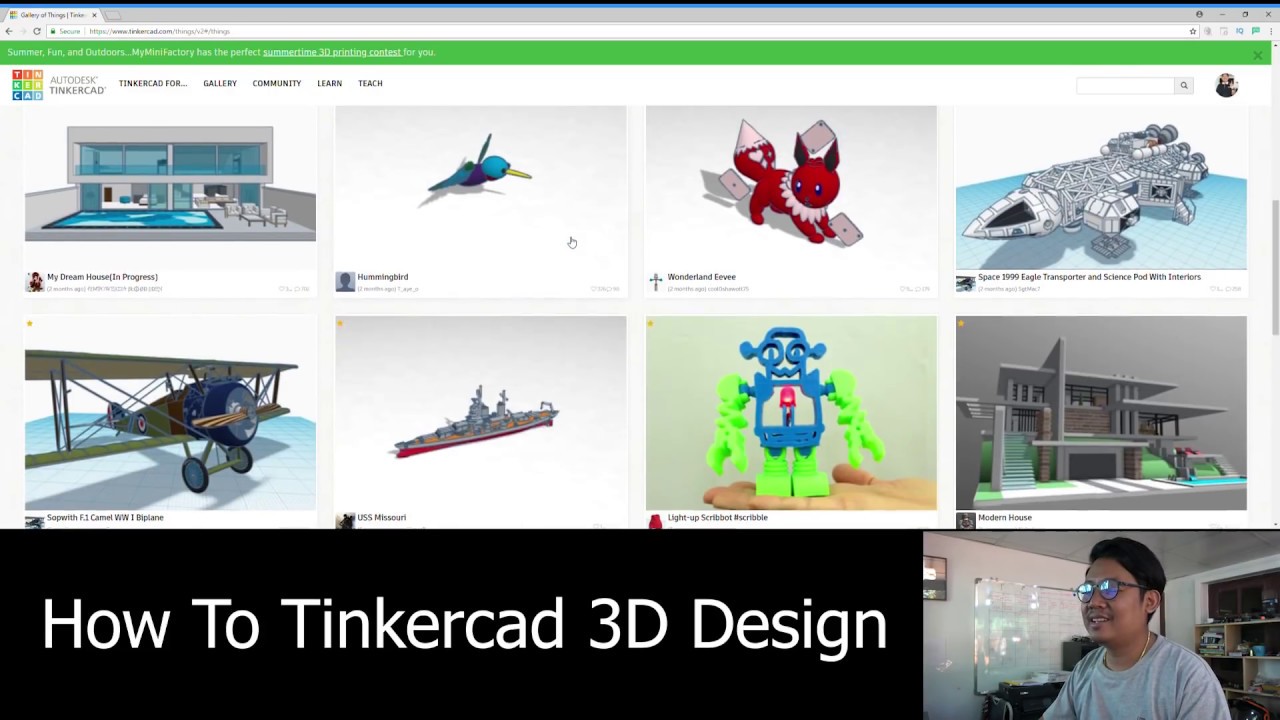Open the Hummingbird title link
Image resolution: width=1280 pixels, height=720 pixels.
pos(383,277)
